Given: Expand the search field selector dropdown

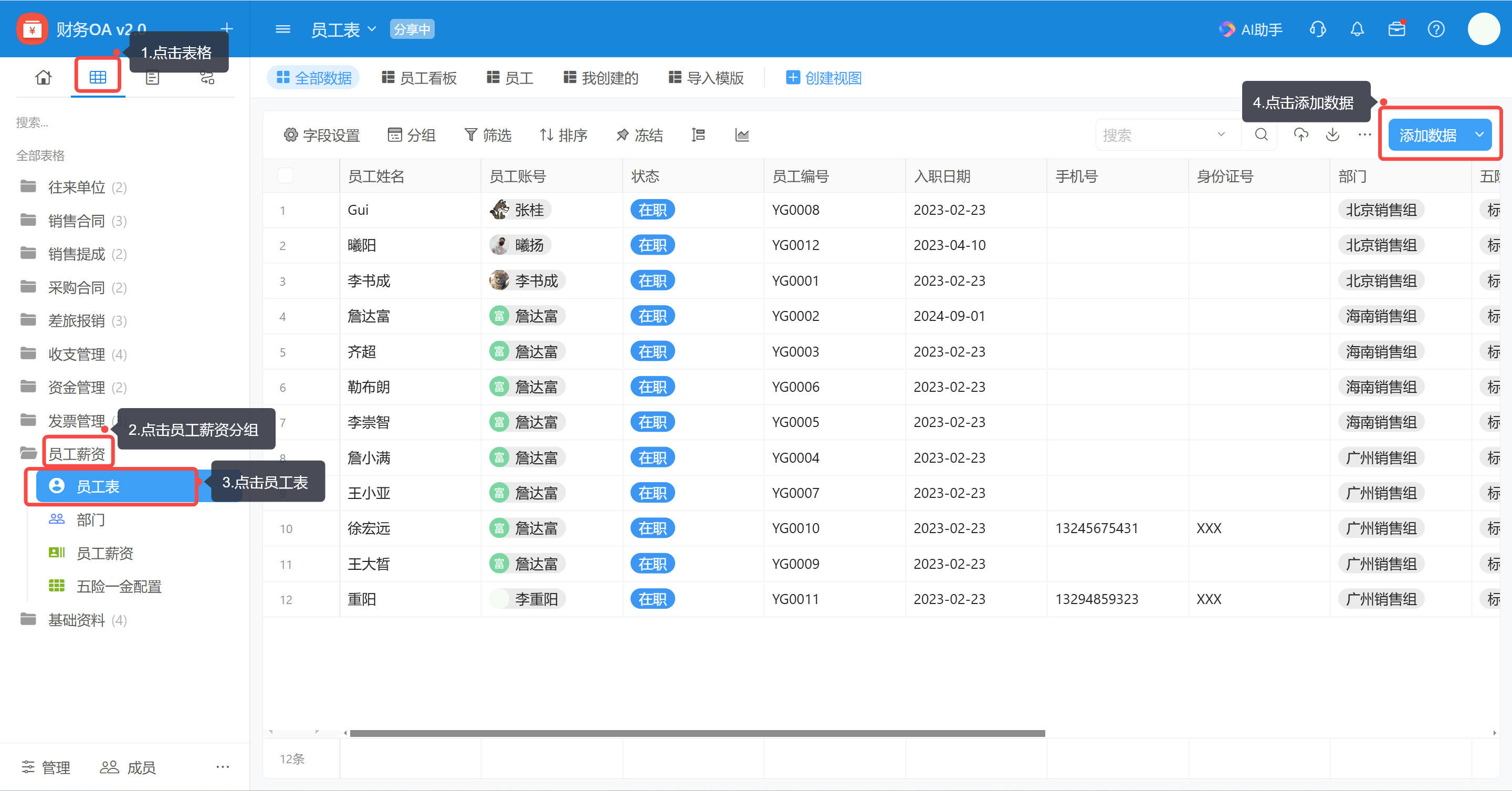Looking at the screenshot, I should [1221, 135].
